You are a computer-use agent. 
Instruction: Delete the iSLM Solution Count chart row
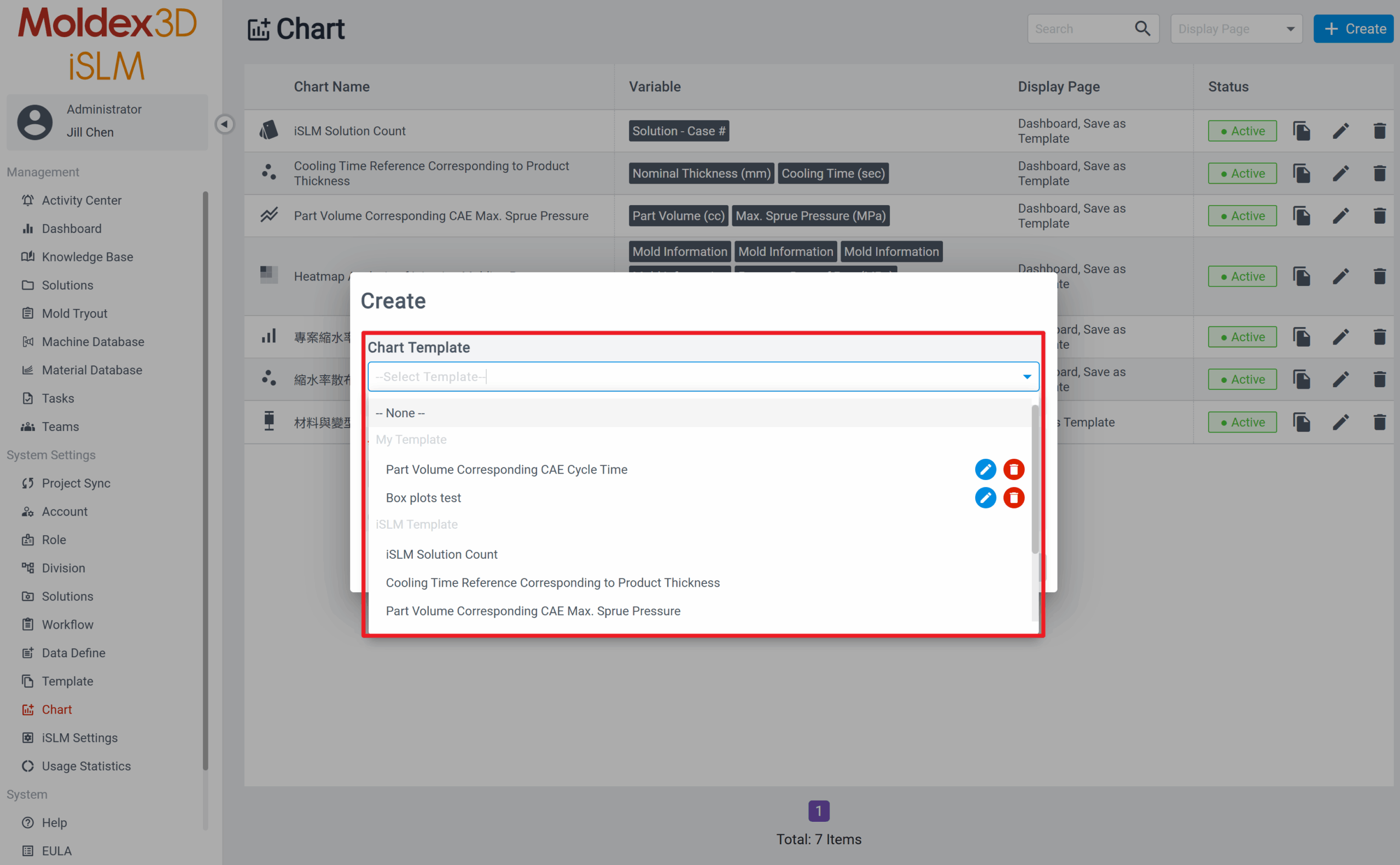coord(1379,131)
